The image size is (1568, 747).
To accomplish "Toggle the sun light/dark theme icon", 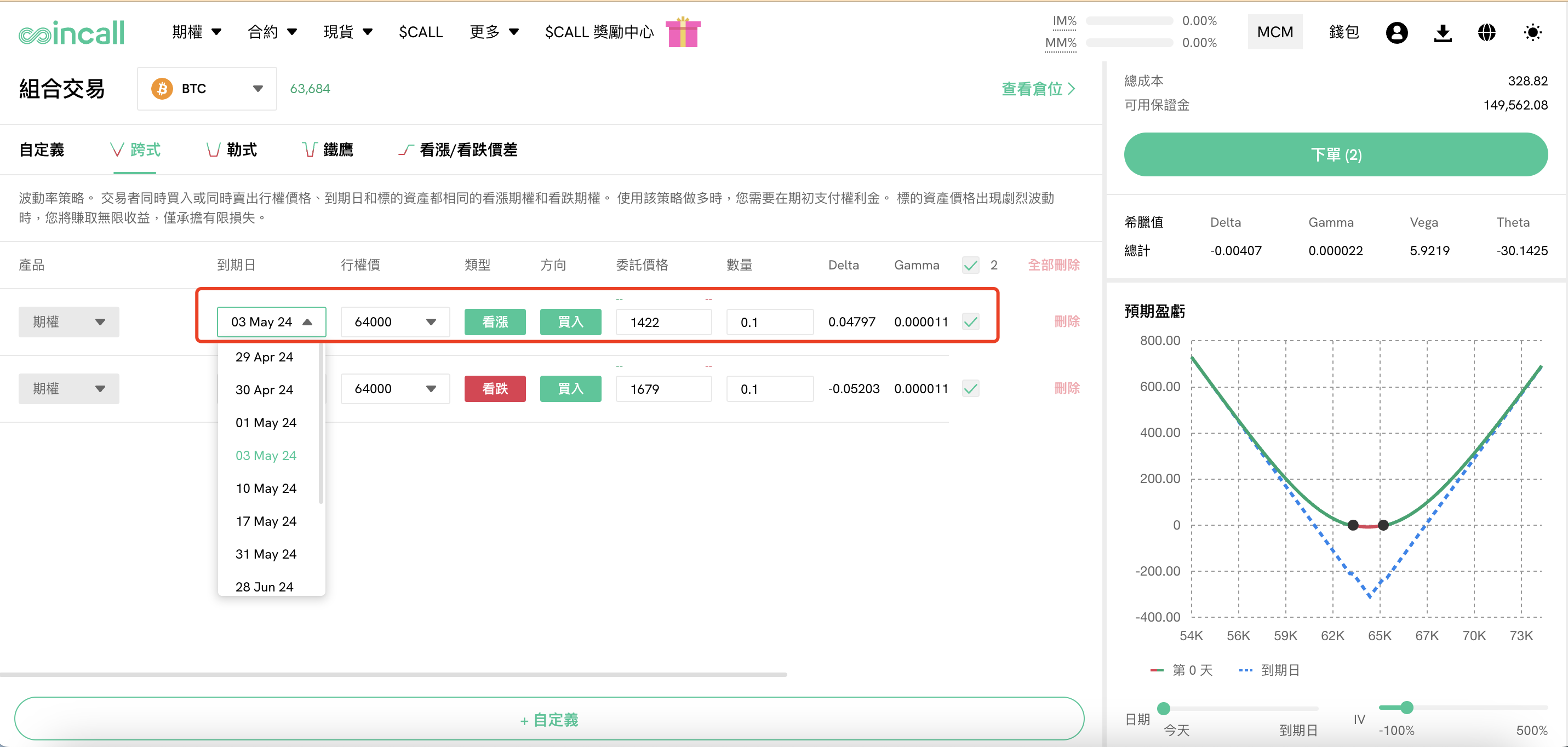I will click(x=1533, y=32).
